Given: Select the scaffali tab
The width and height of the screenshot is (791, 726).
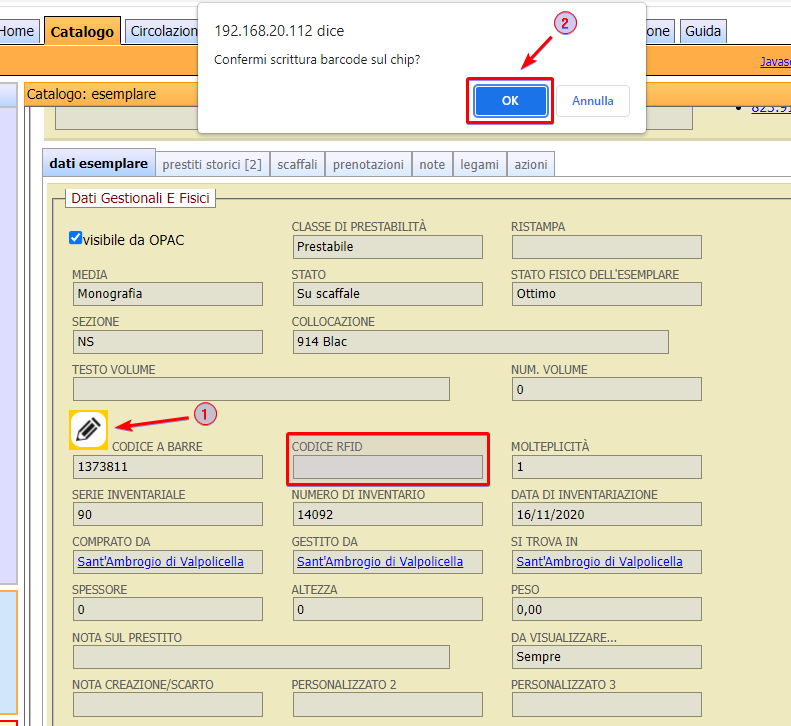Looking at the screenshot, I should pos(297,165).
